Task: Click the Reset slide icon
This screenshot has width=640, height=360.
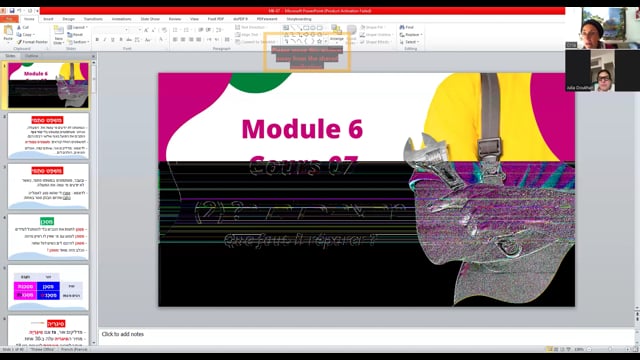Action: 75,35
